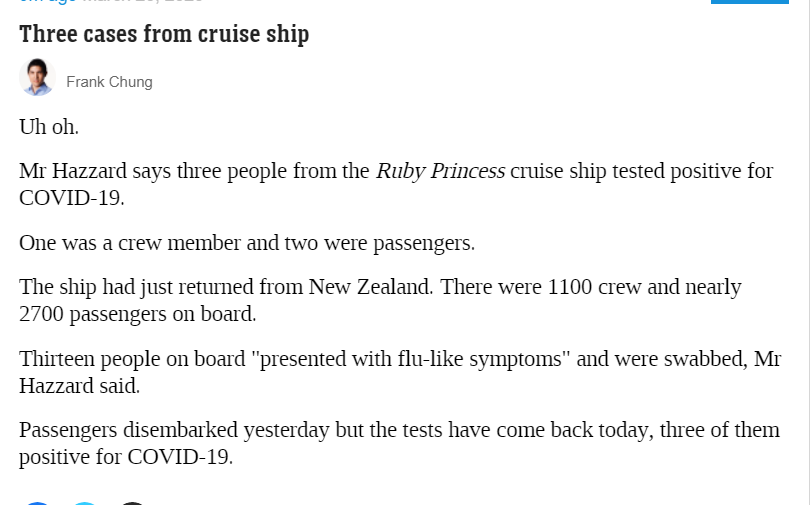This screenshot has width=810, height=505.
Task: Click the 'Passengers disembarked yesterday' sentence start
Action: point(174,430)
